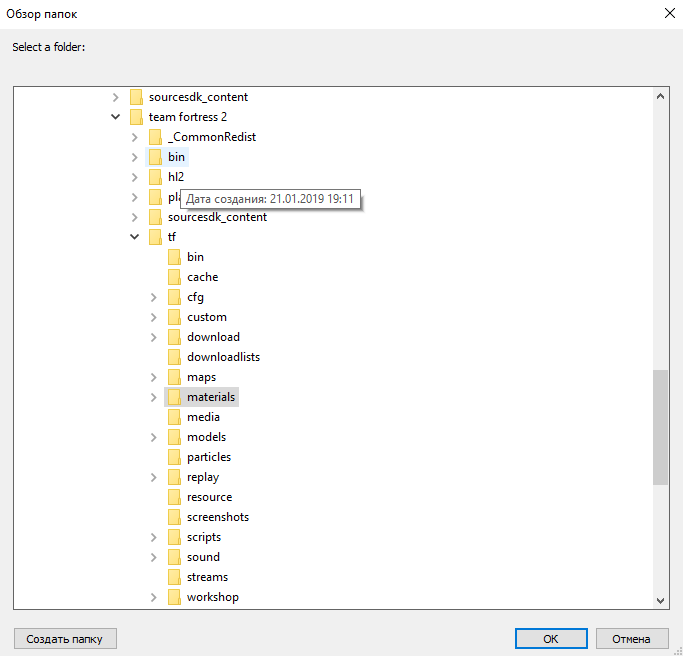Select the materials folder name
683x656 pixels.
pos(211,397)
